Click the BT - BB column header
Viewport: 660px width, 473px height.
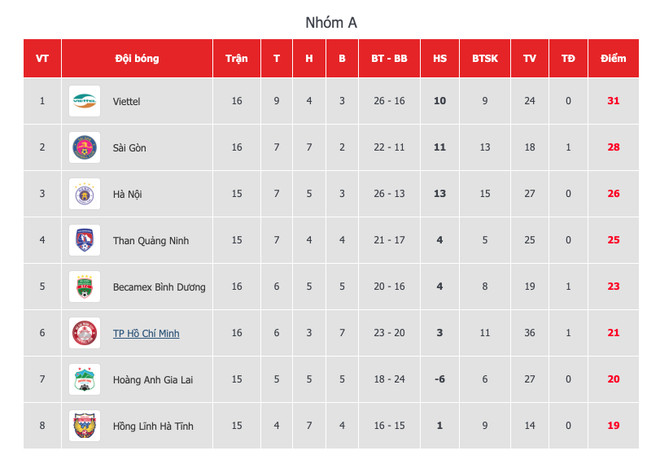tap(388, 58)
